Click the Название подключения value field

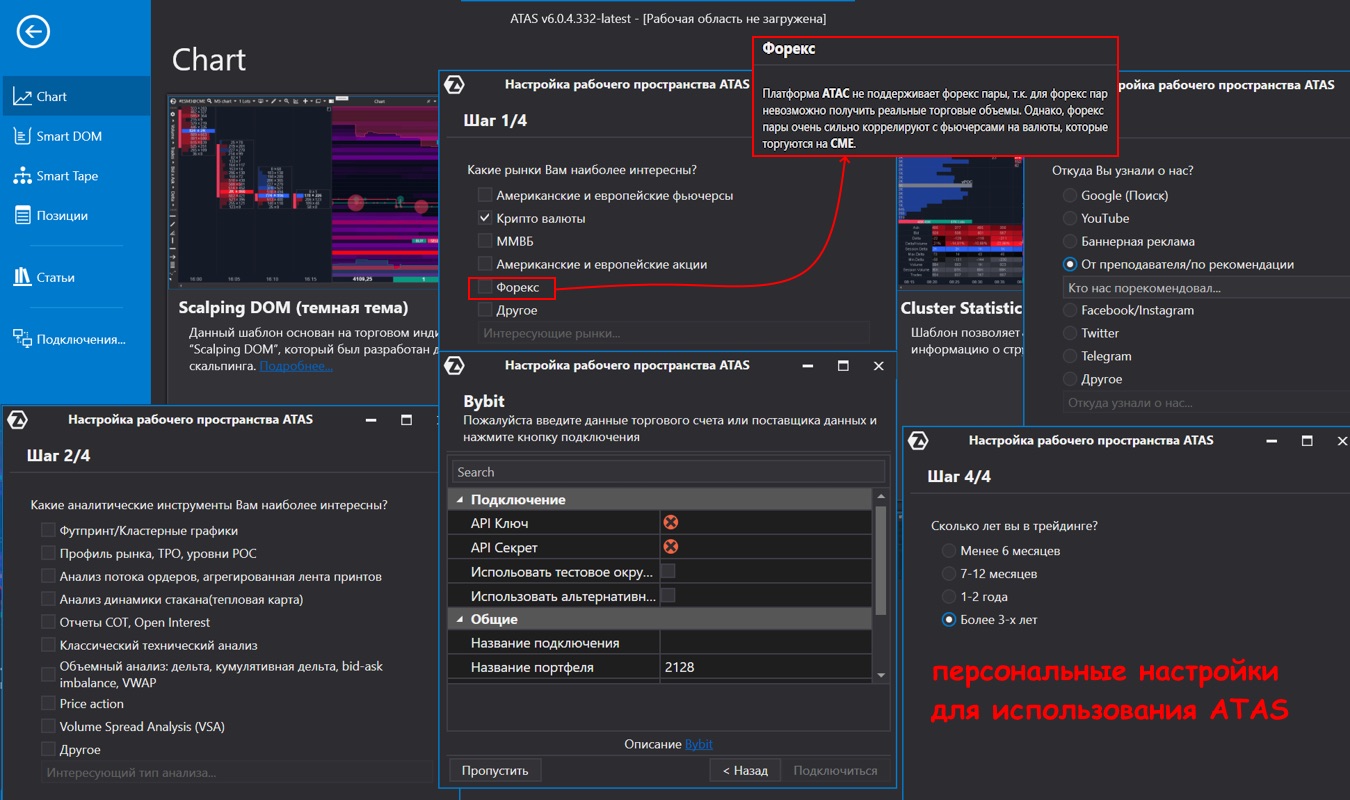point(766,643)
